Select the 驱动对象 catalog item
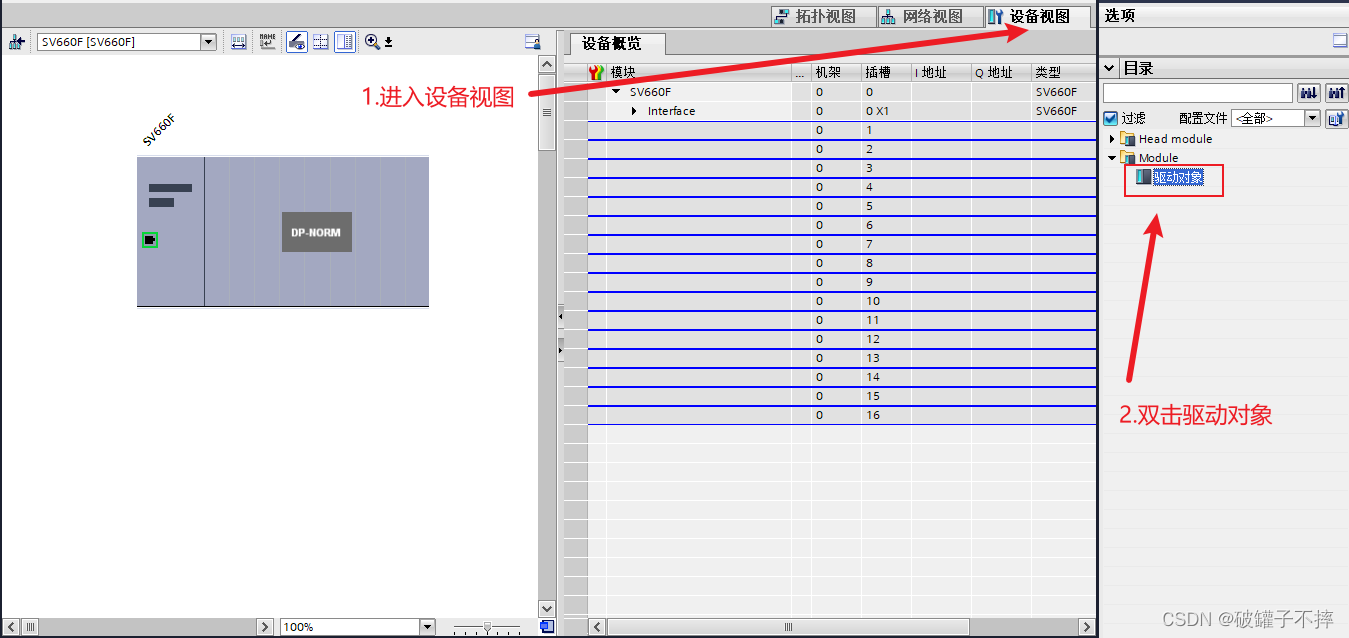Viewport: 1349px width, 638px height. point(1178,177)
